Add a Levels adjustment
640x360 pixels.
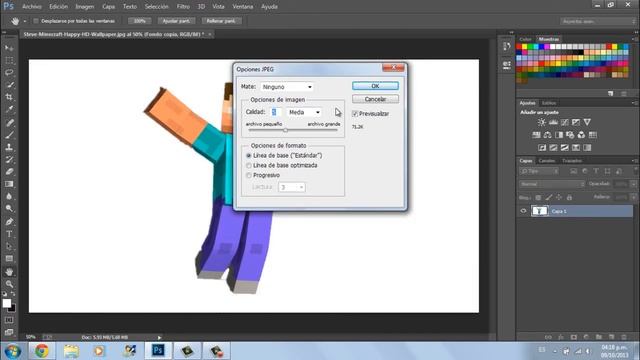[x=553, y=122]
